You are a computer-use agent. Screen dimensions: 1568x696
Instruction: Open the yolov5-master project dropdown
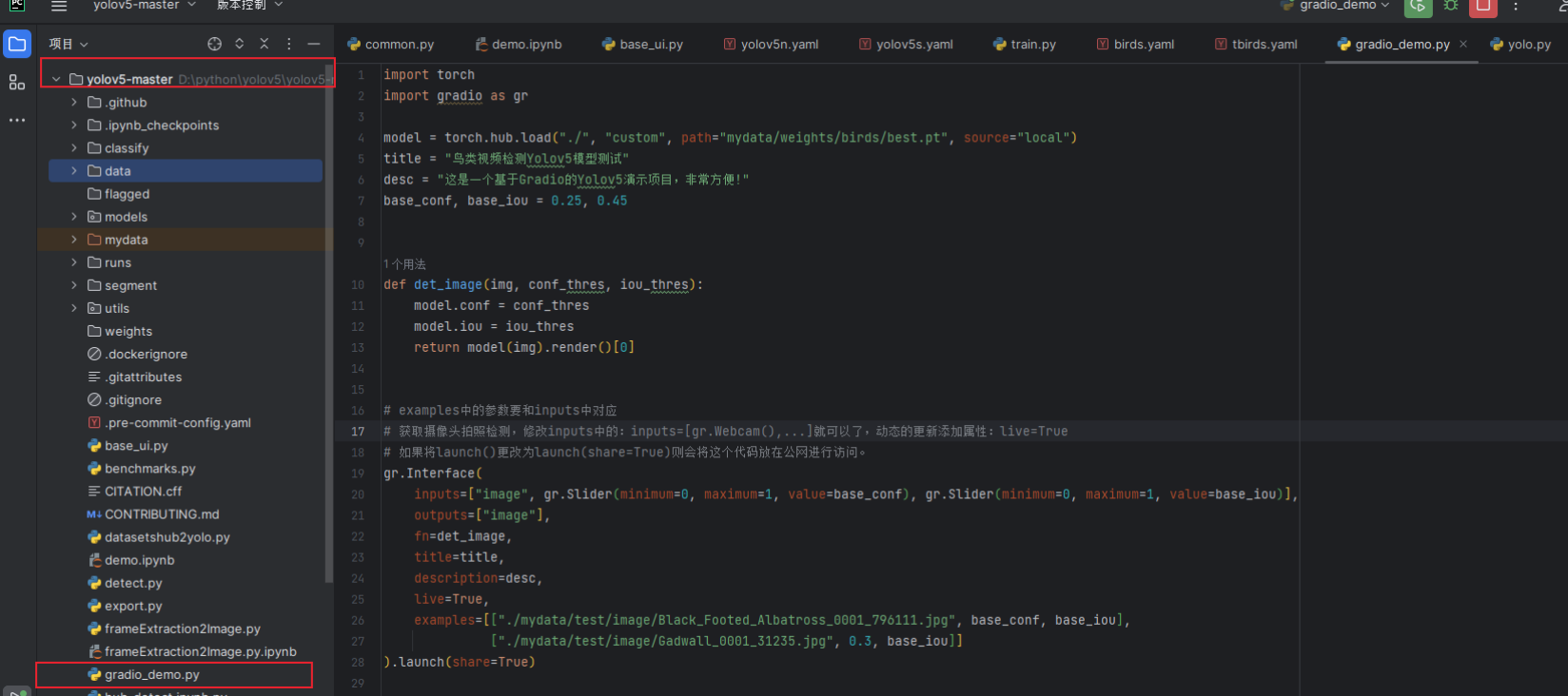coord(145,6)
